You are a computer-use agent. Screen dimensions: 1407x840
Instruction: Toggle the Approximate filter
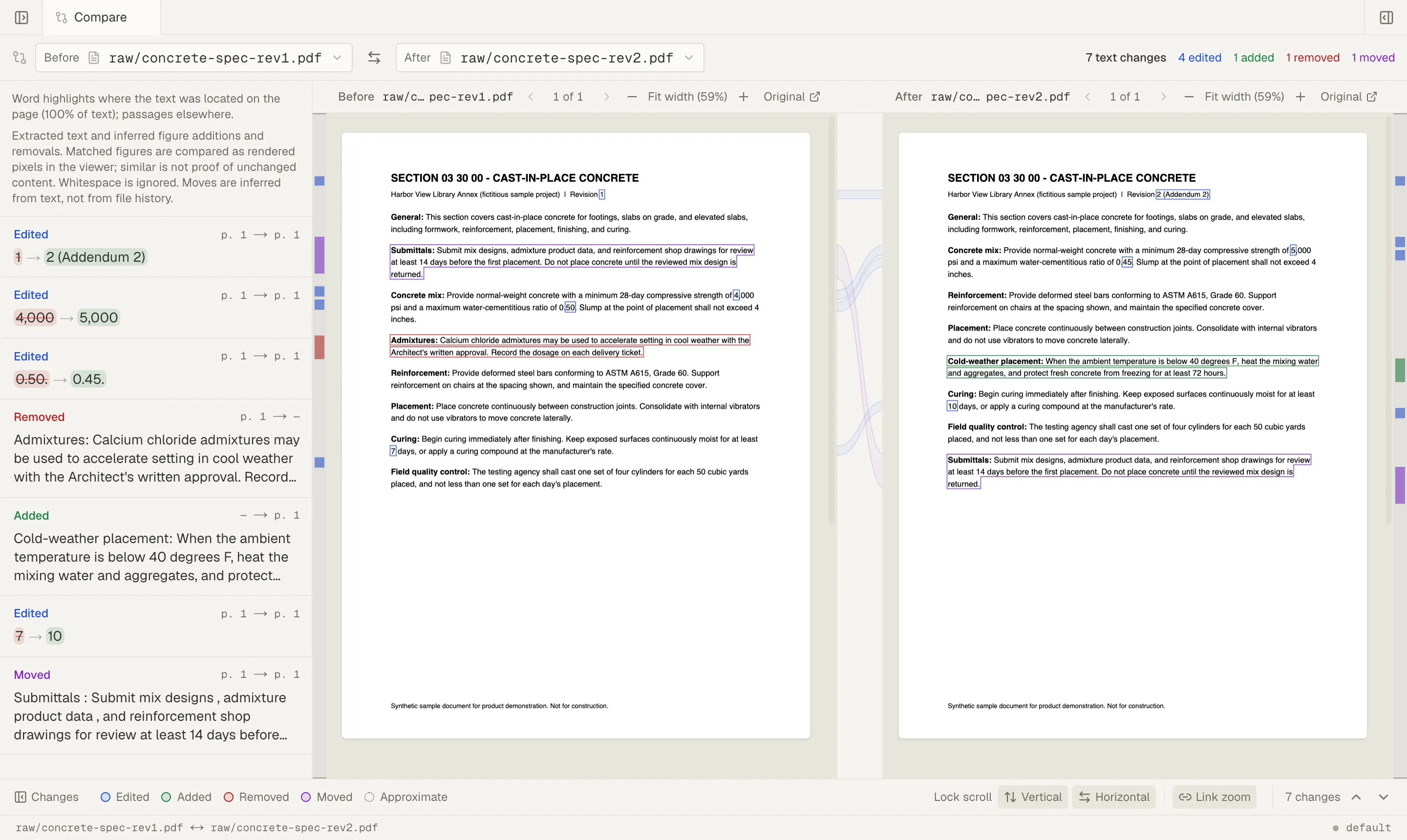click(406, 797)
